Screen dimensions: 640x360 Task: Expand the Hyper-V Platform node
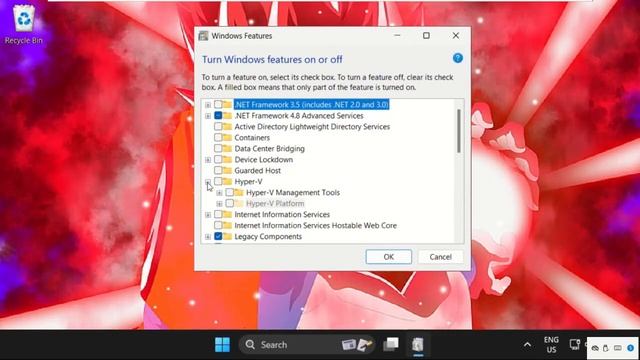[x=219, y=204]
